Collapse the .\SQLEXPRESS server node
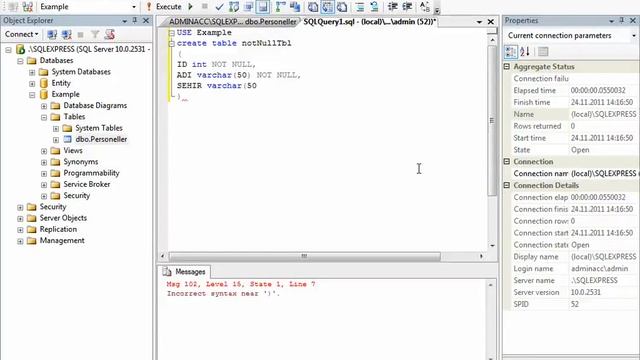Viewport: 640px width, 360px height. point(8,49)
